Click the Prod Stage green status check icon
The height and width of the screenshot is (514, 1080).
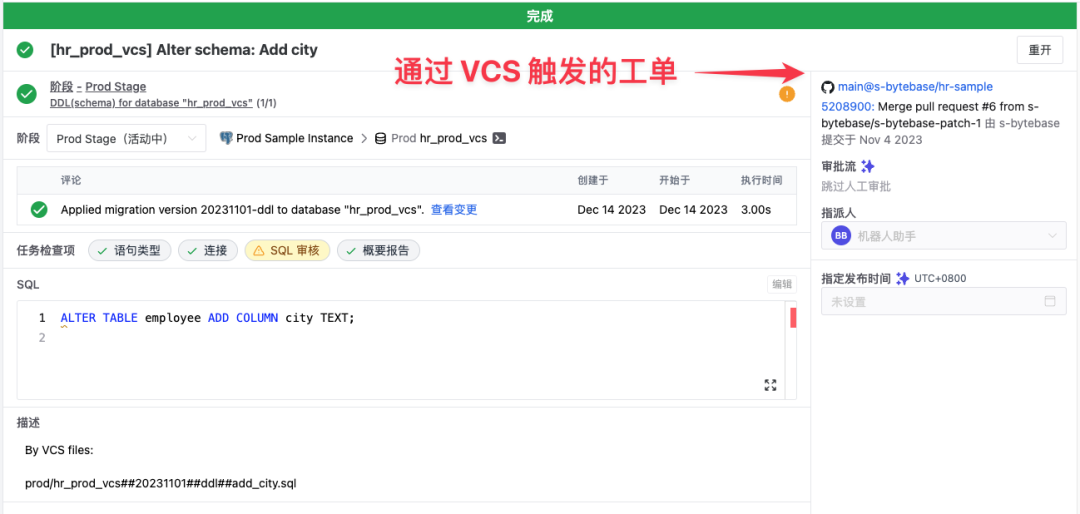coord(27,94)
